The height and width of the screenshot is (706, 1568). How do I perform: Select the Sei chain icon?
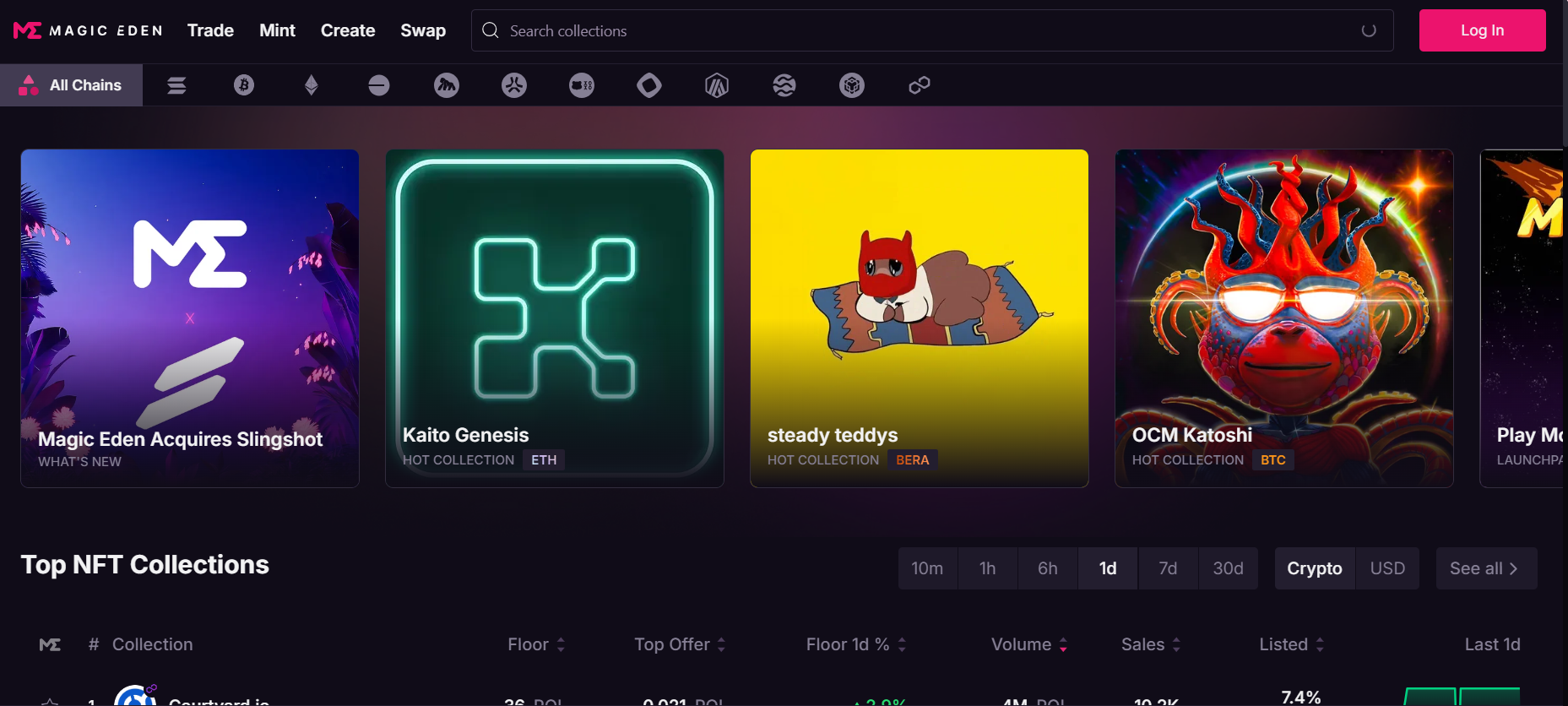tap(784, 85)
